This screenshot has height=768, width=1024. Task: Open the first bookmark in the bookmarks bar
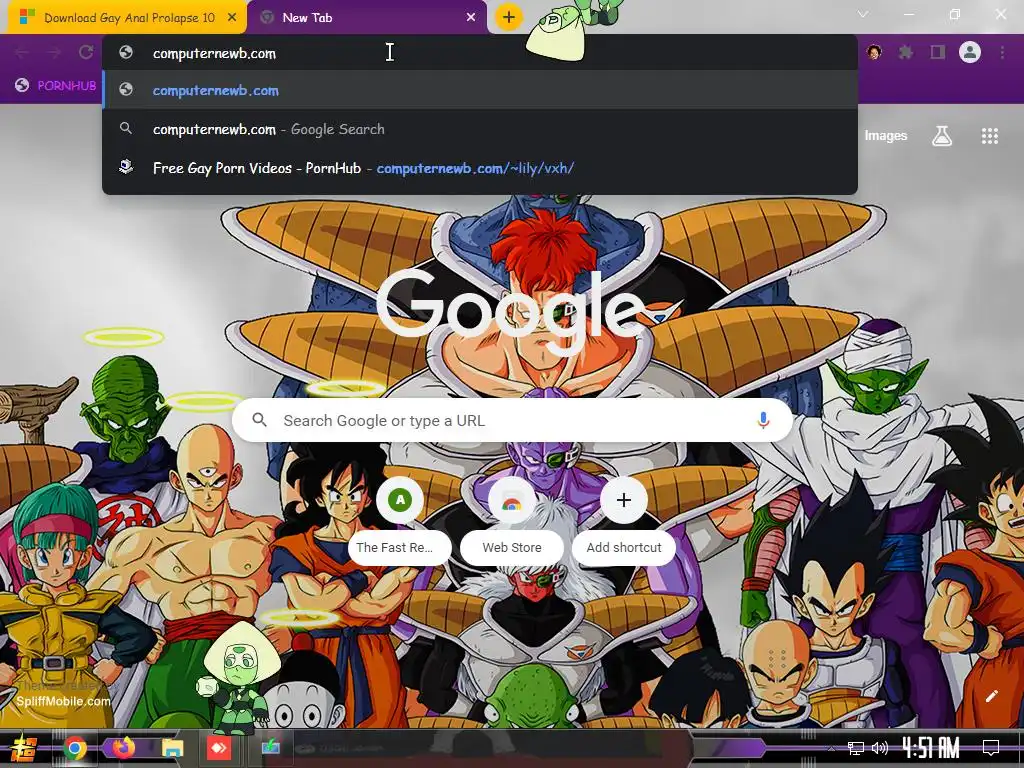pos(56,86)
